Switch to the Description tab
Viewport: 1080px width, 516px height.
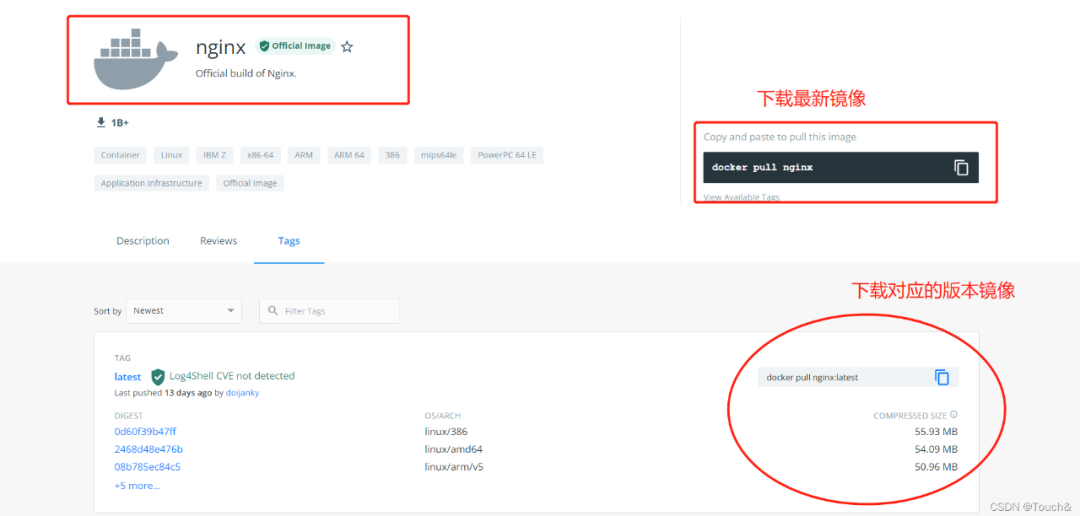click(143, 240)
